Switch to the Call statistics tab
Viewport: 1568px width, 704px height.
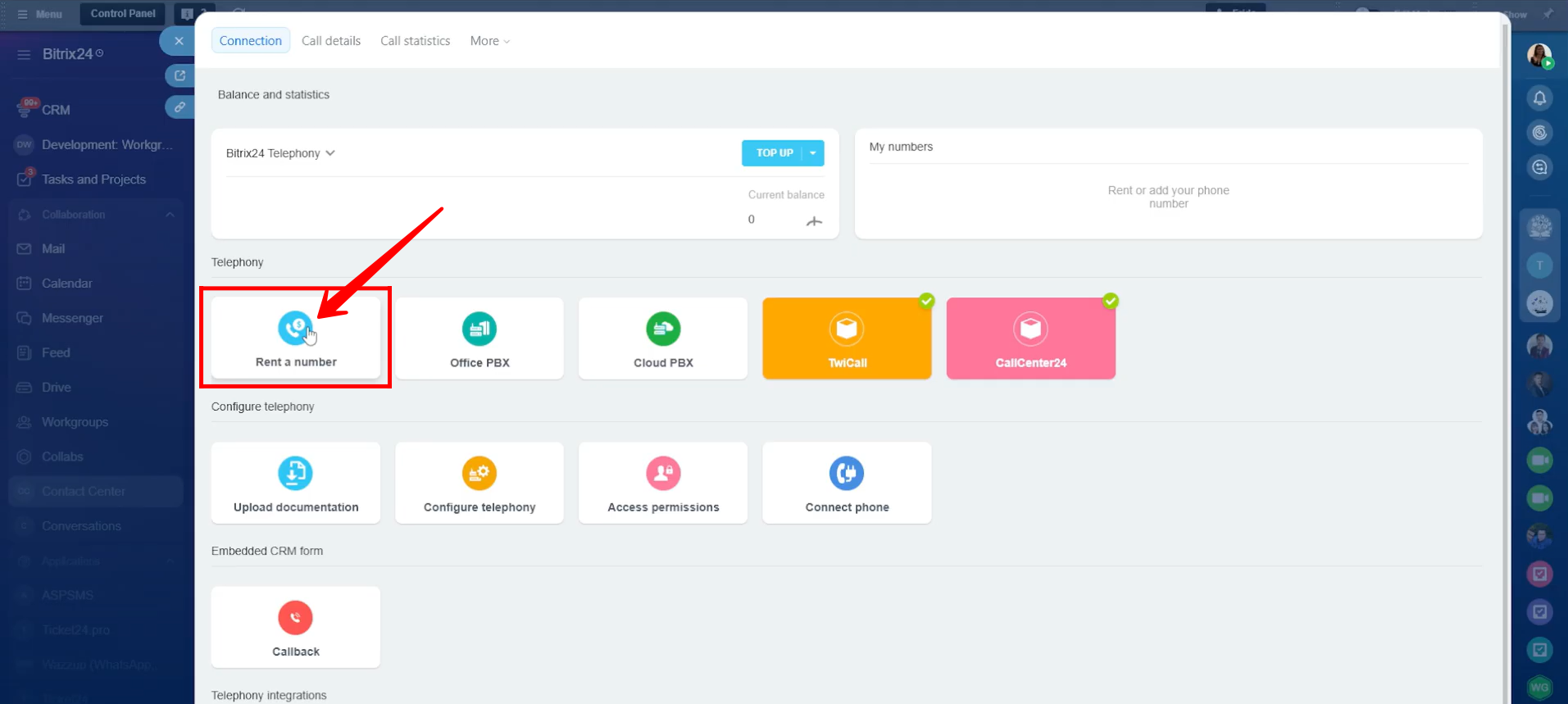pos(415,41)
